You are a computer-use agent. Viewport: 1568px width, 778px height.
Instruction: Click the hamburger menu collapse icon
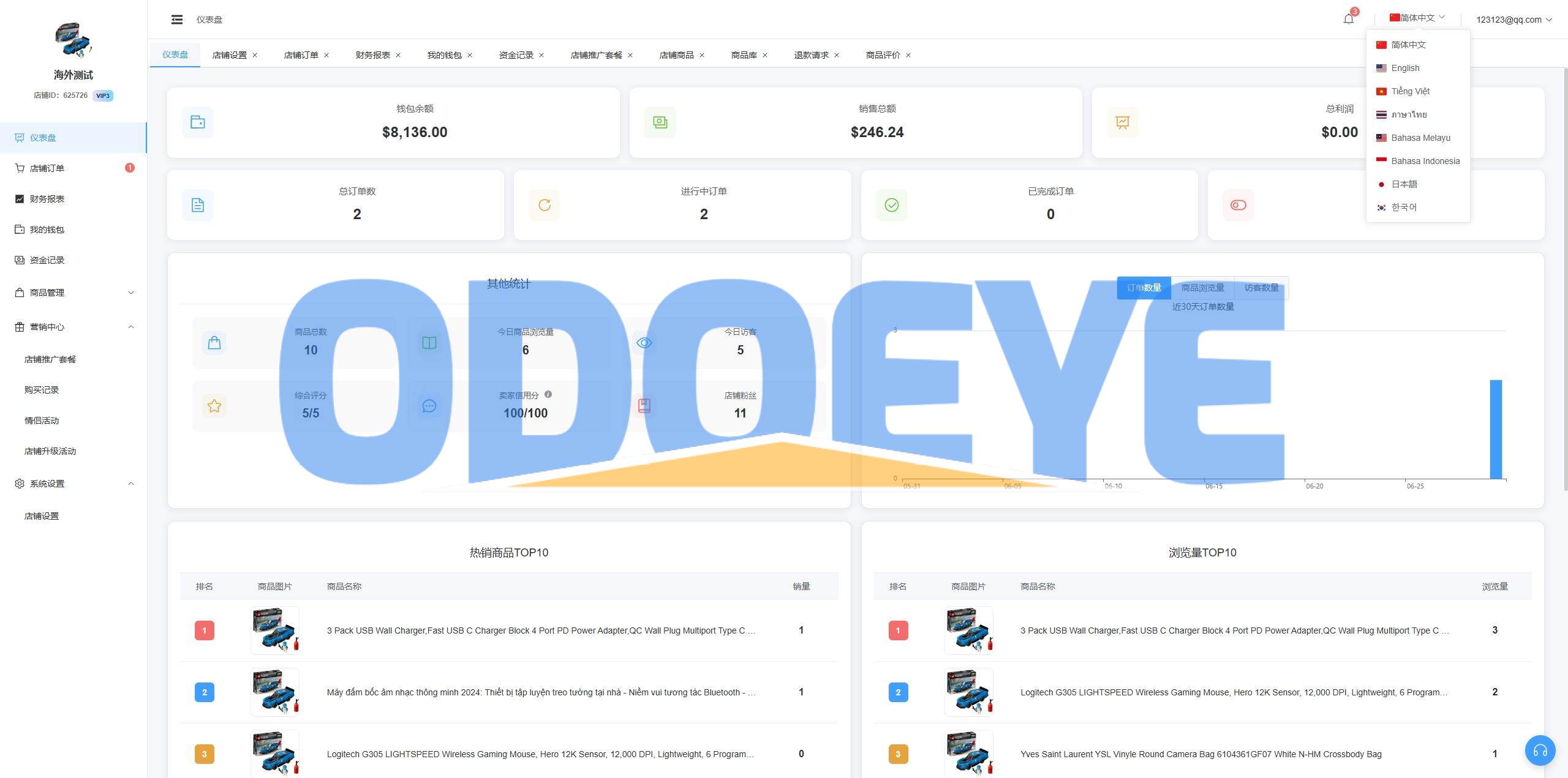point(177,20)
